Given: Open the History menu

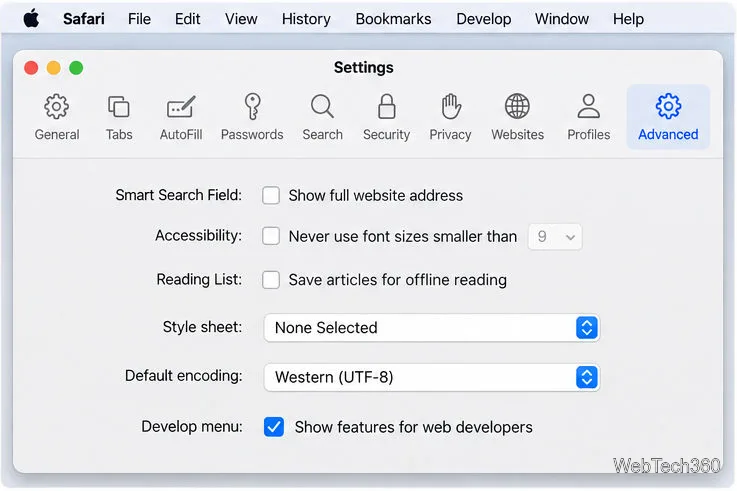Looking at the screenshot, I should (306, 19).
